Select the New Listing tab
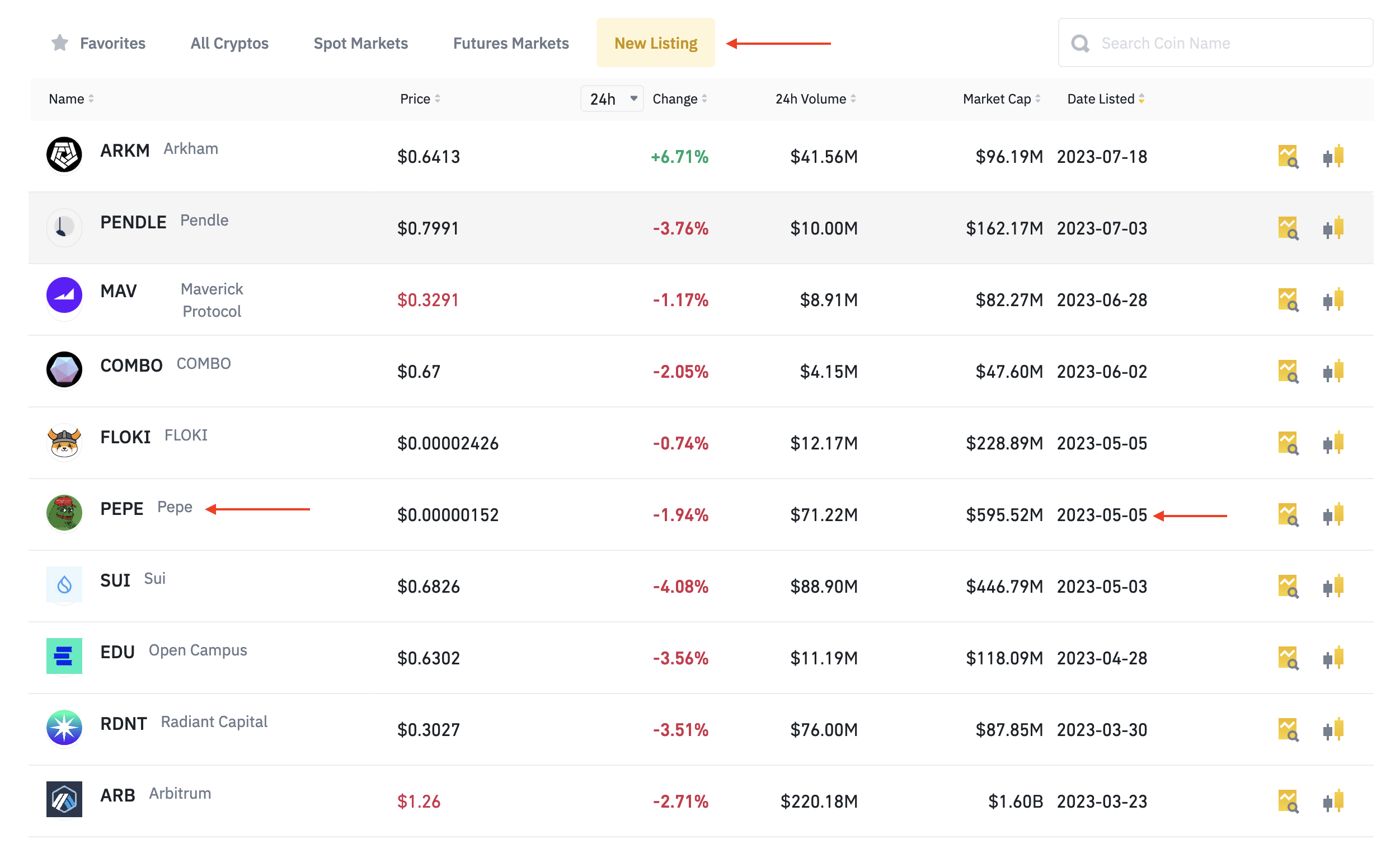The height and width of the screenshot is (853, 1400). pyautogui.click(x=655, y=42)
